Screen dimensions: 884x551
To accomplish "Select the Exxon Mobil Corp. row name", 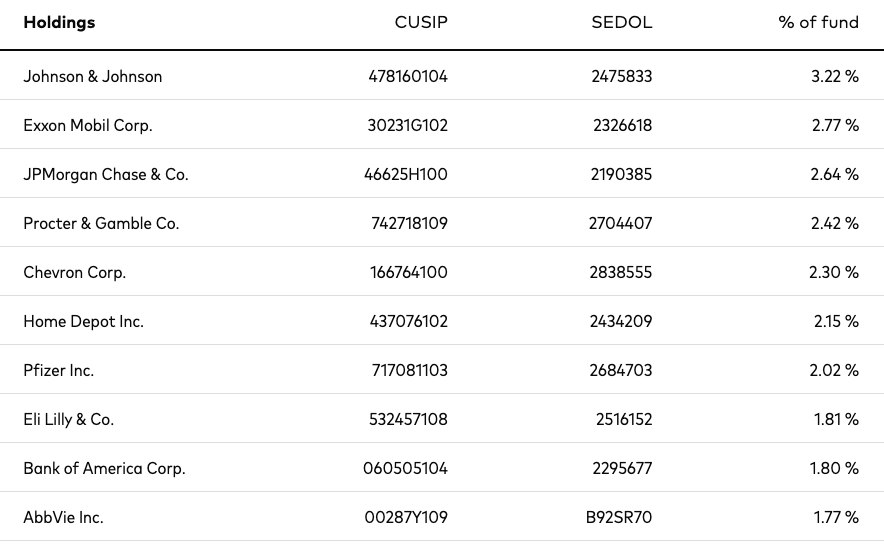I will (x=88, y=125).
